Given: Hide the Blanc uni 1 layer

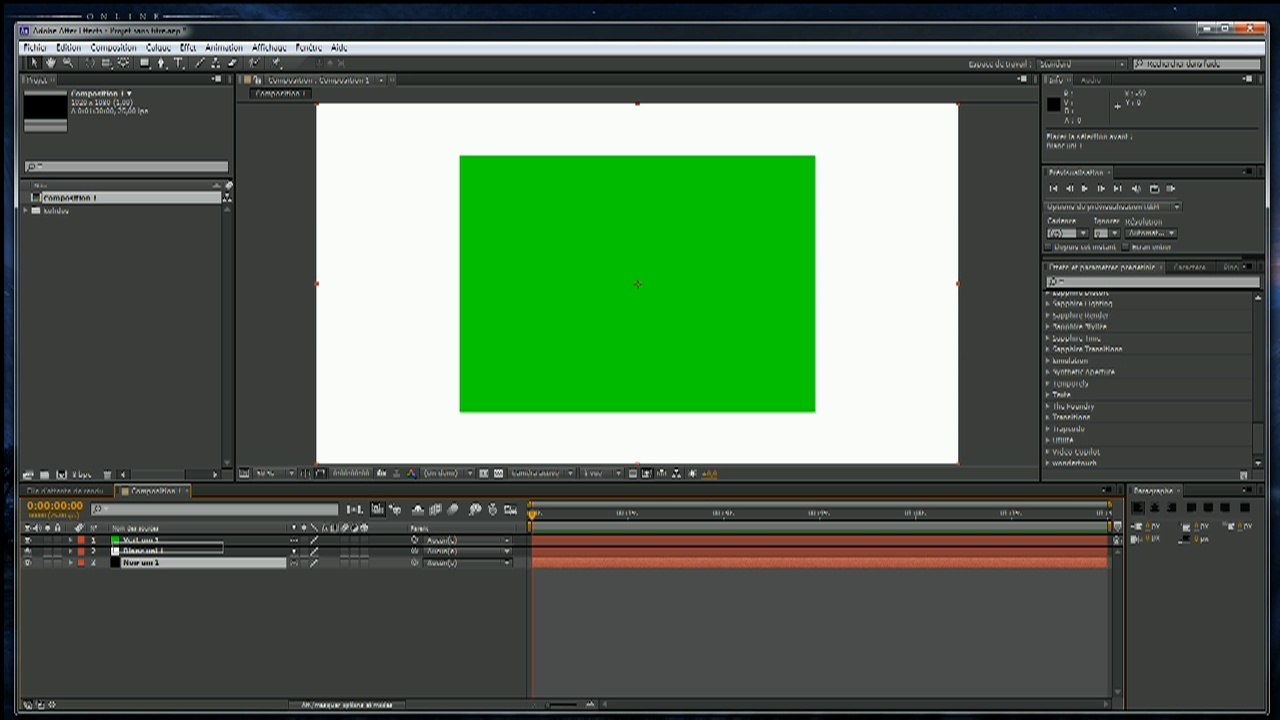Looking at the screenshot, I should point(27,551).
